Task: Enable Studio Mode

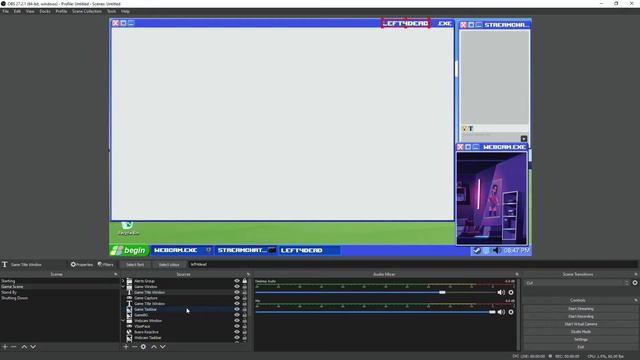Action: click(580, 332)
